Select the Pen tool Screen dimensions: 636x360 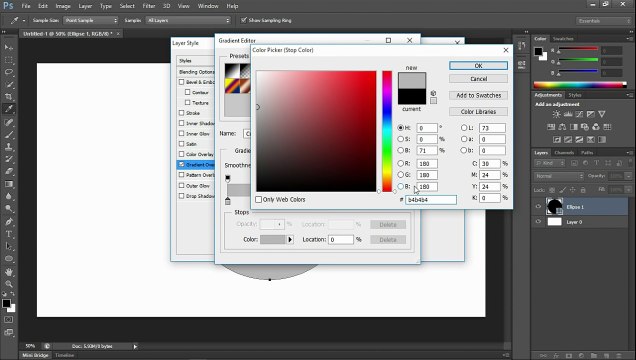(9, 221)
